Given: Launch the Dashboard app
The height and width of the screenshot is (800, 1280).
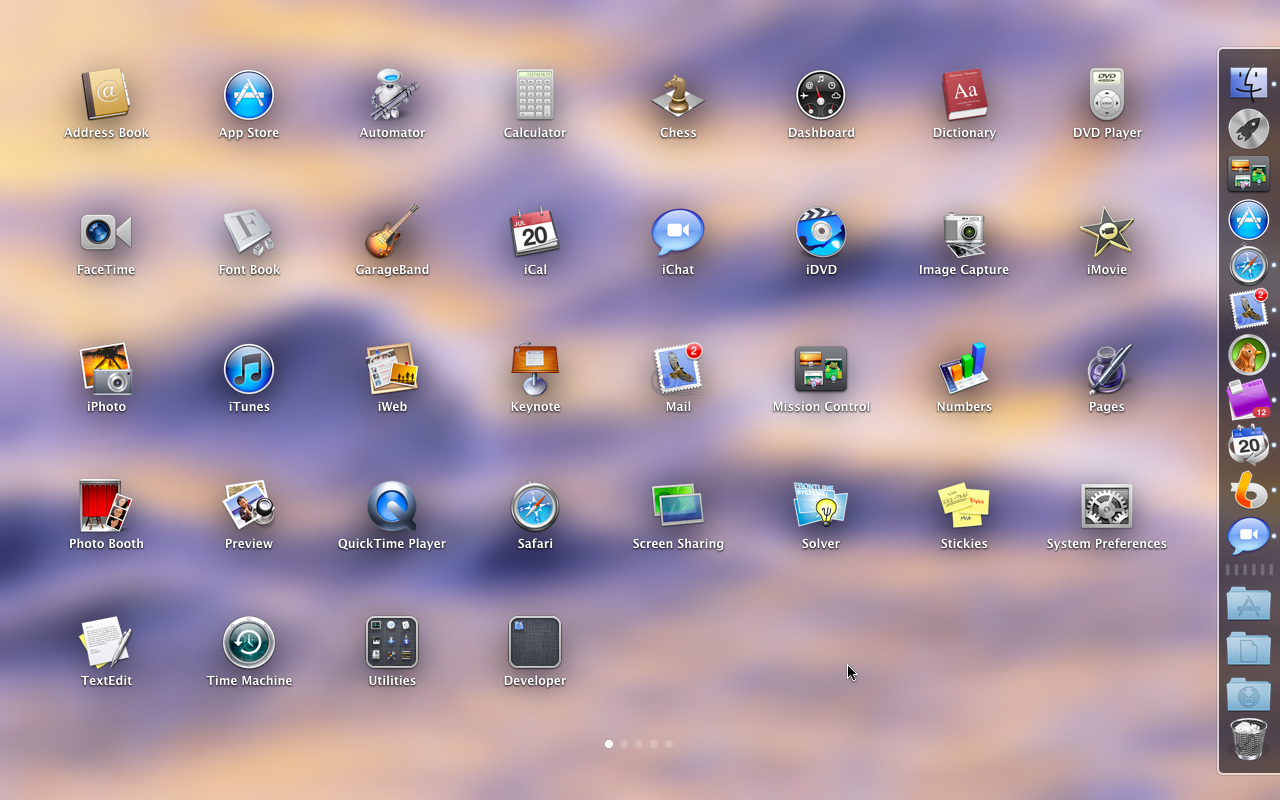Looking at the screenshot, I should coord(821,95).
